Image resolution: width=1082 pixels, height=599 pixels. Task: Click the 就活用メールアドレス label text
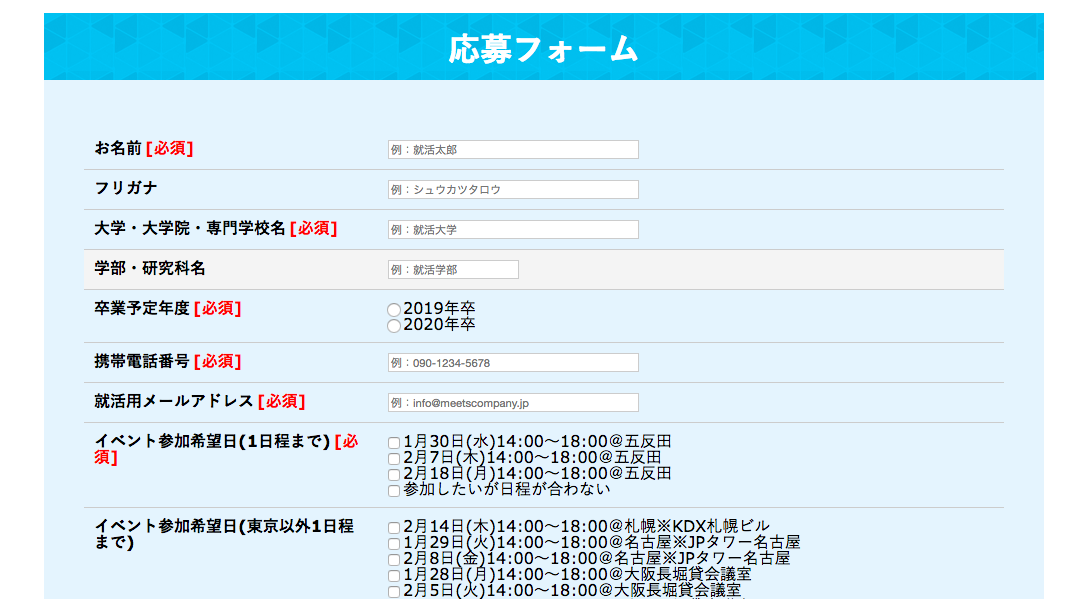(174, 402)
